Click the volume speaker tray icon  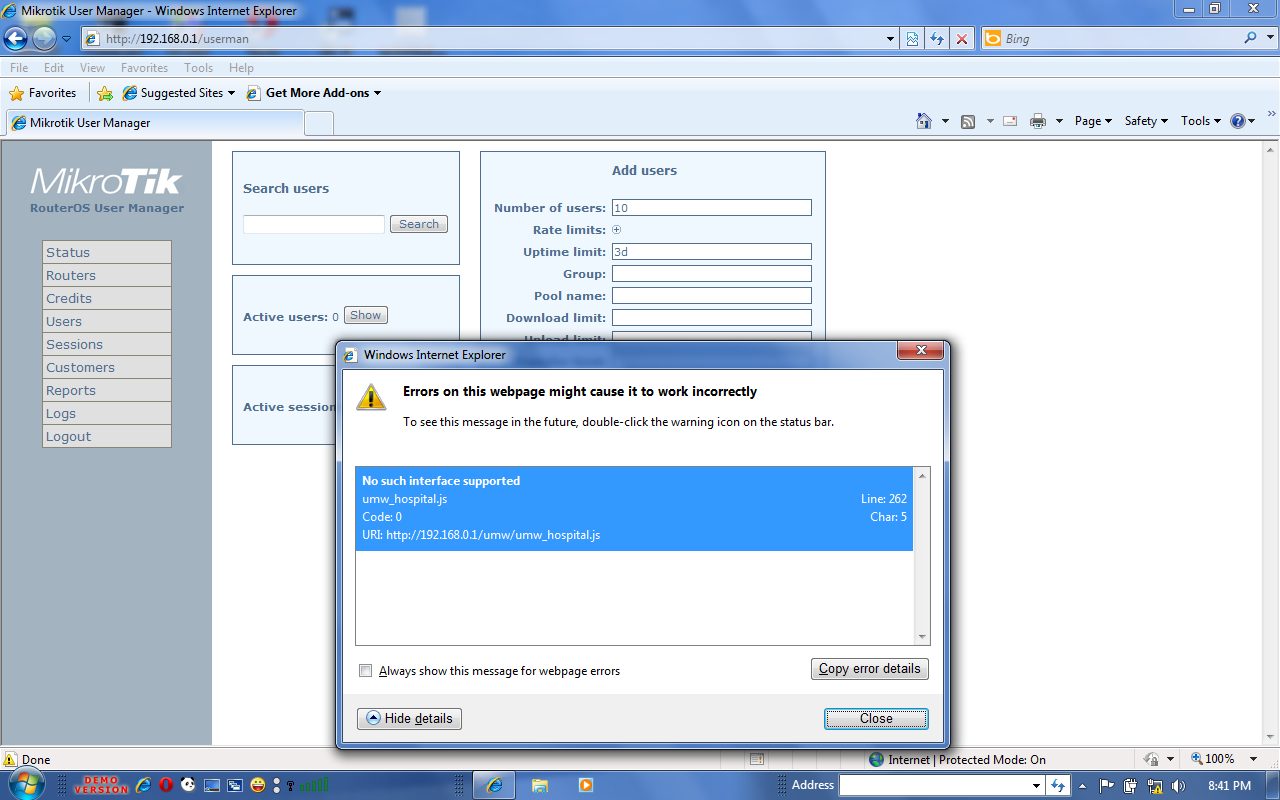pyautogui.click(x=1178, y=786)
